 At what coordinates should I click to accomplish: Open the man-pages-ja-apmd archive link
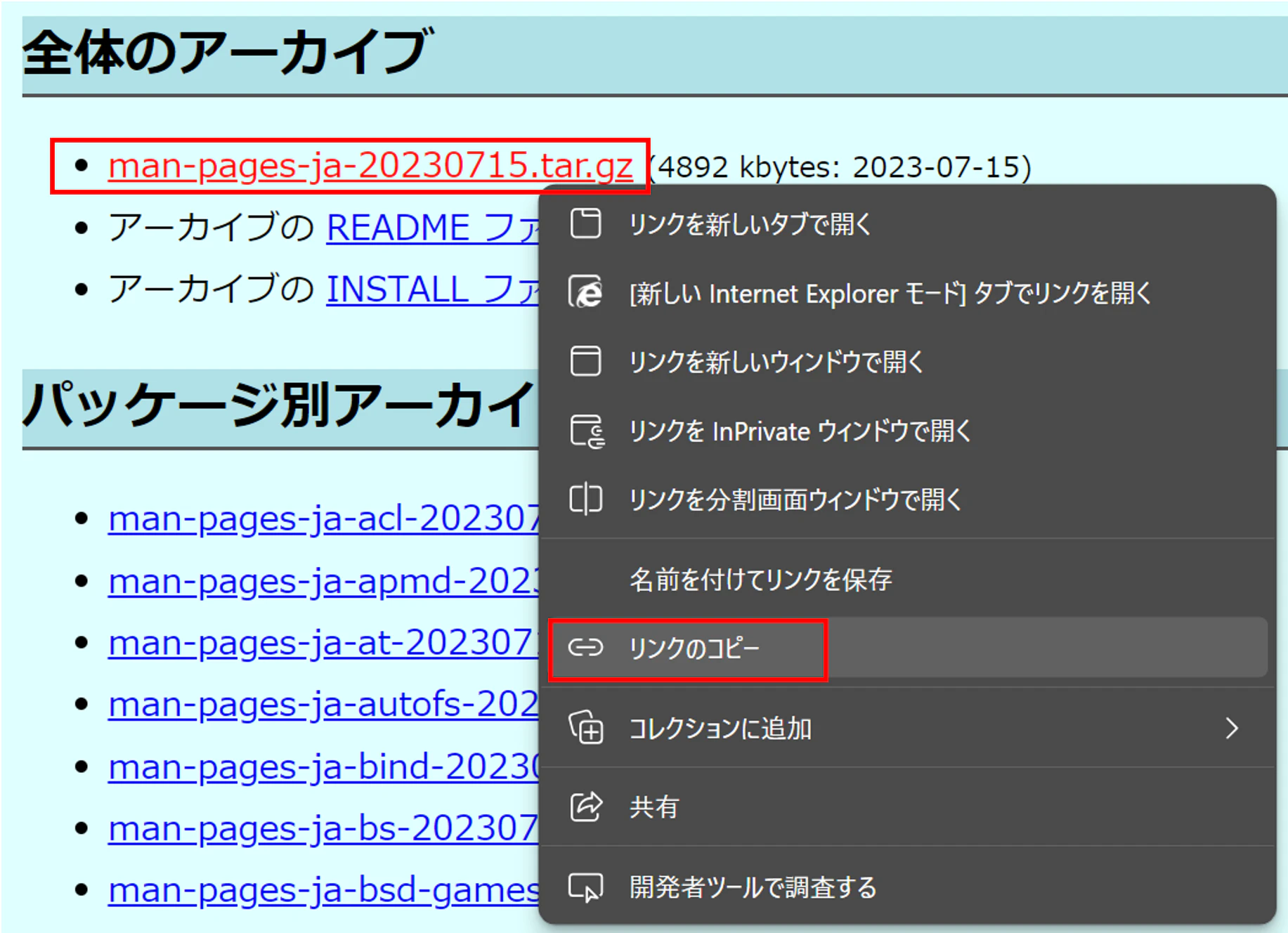click(323, 582)
